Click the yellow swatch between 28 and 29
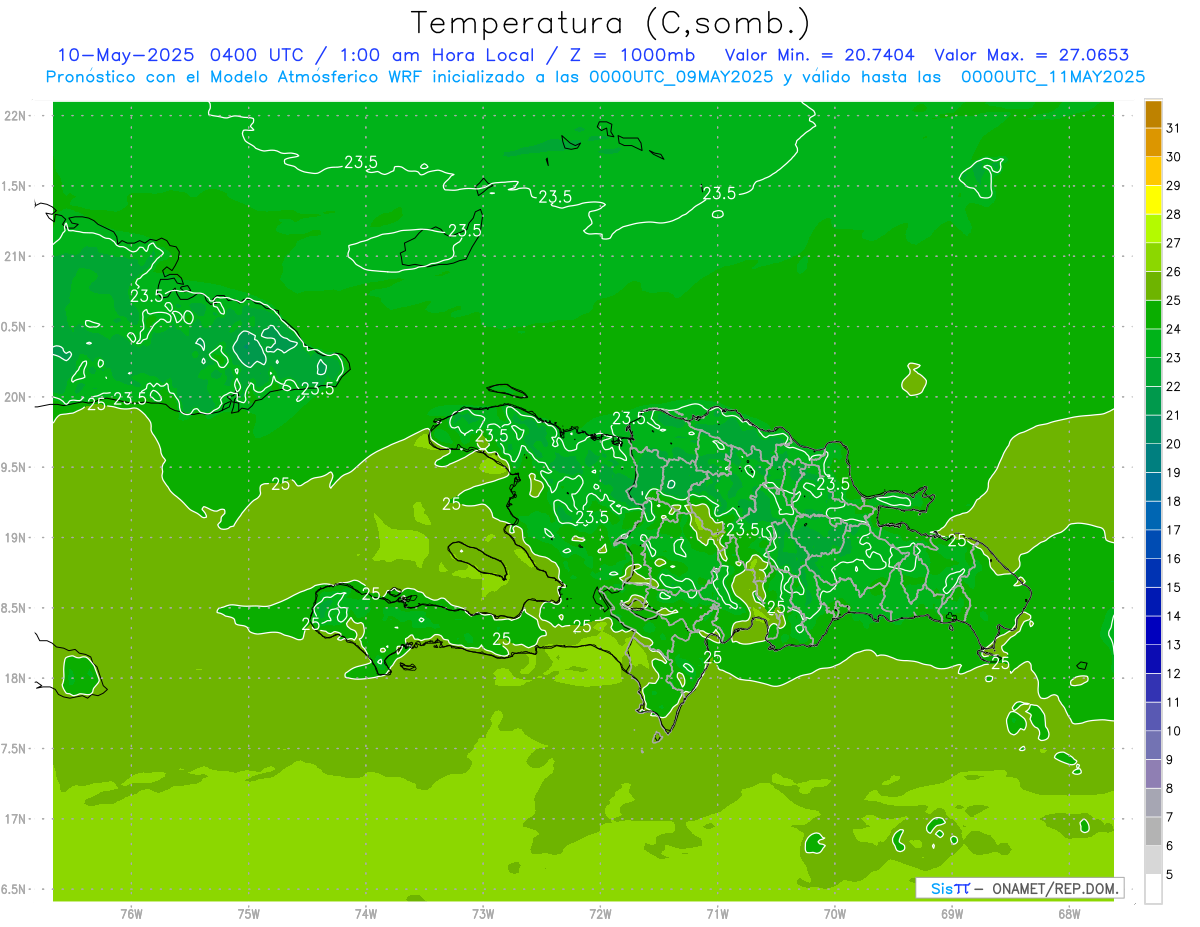 1153,200
